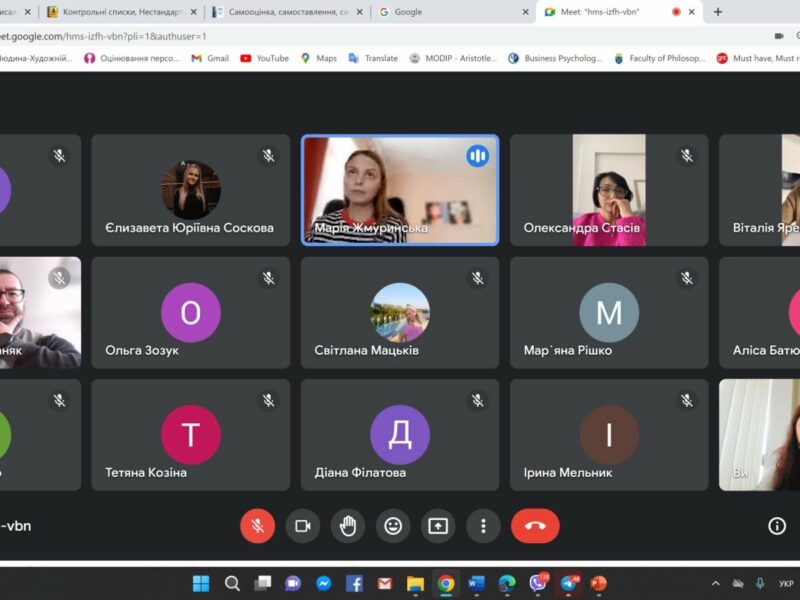
Task: Open Telegram from the taskbar
Action: click(x=568, y=583)
